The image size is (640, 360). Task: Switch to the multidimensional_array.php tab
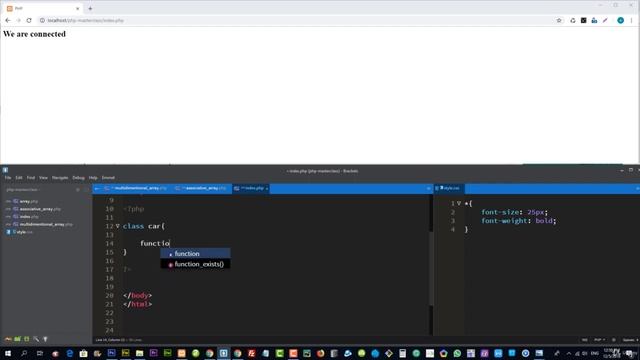click(x=136, y=188)
